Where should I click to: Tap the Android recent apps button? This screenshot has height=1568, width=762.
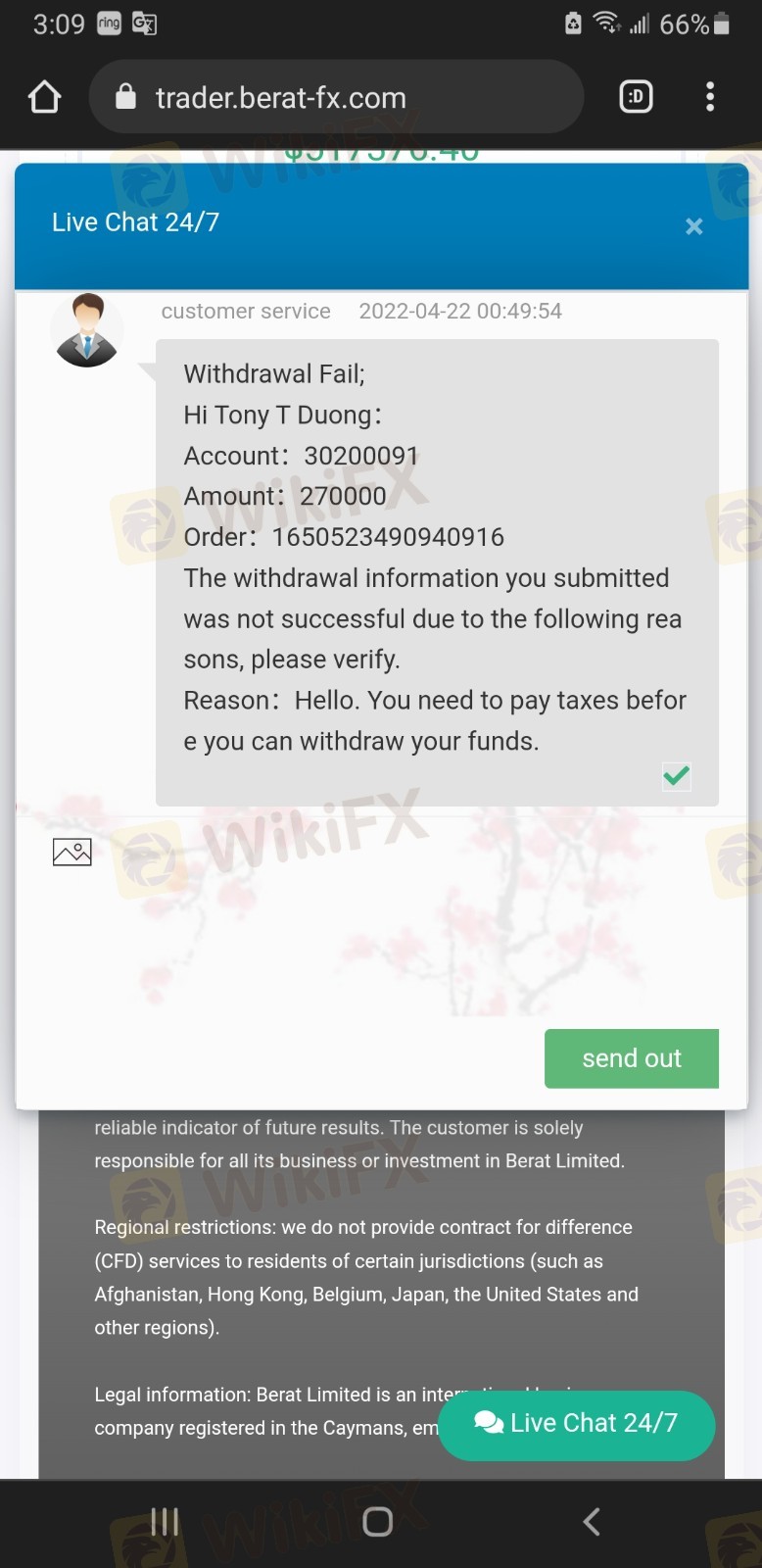coord(165,1522)
